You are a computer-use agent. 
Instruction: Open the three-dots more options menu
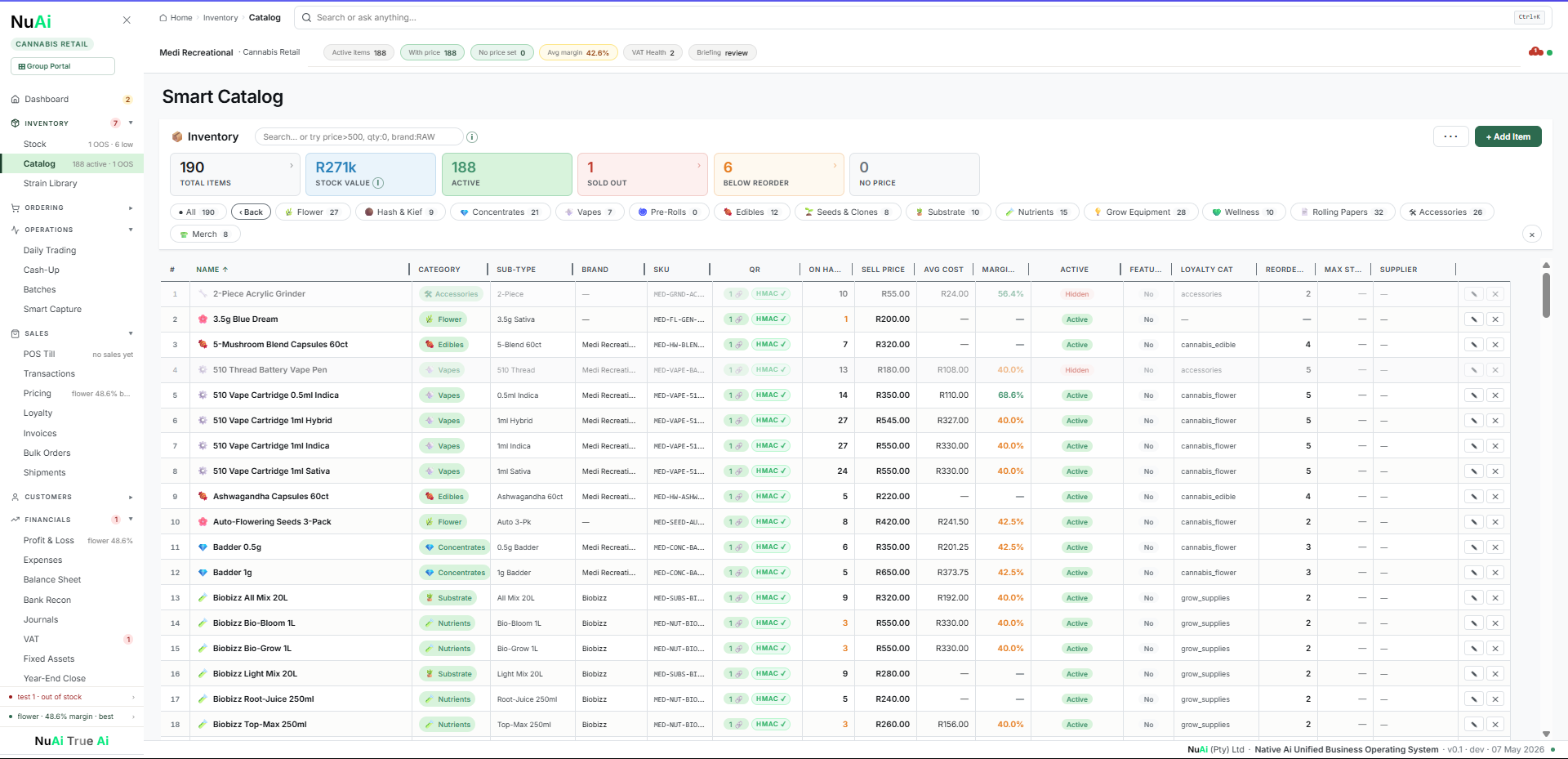point(1450,136)
